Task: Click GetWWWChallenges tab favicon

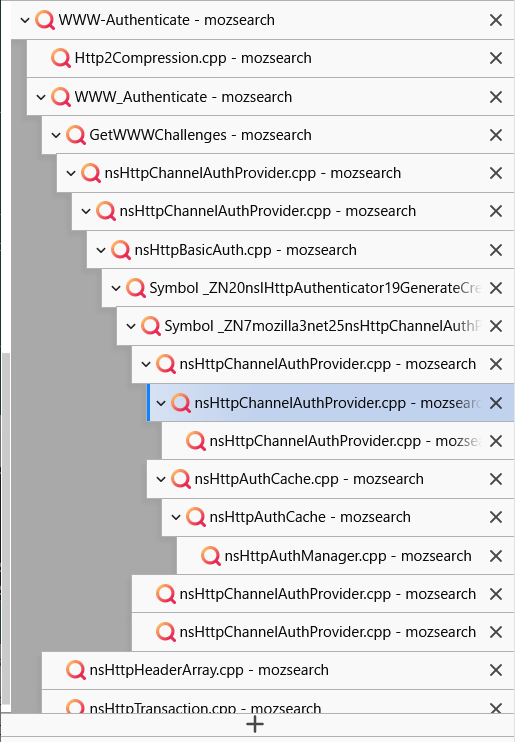Action: 76,135
